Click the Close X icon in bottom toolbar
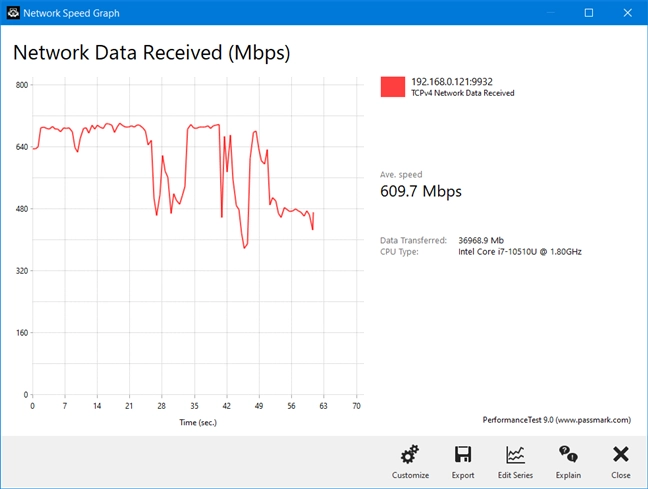 [621, 454]
